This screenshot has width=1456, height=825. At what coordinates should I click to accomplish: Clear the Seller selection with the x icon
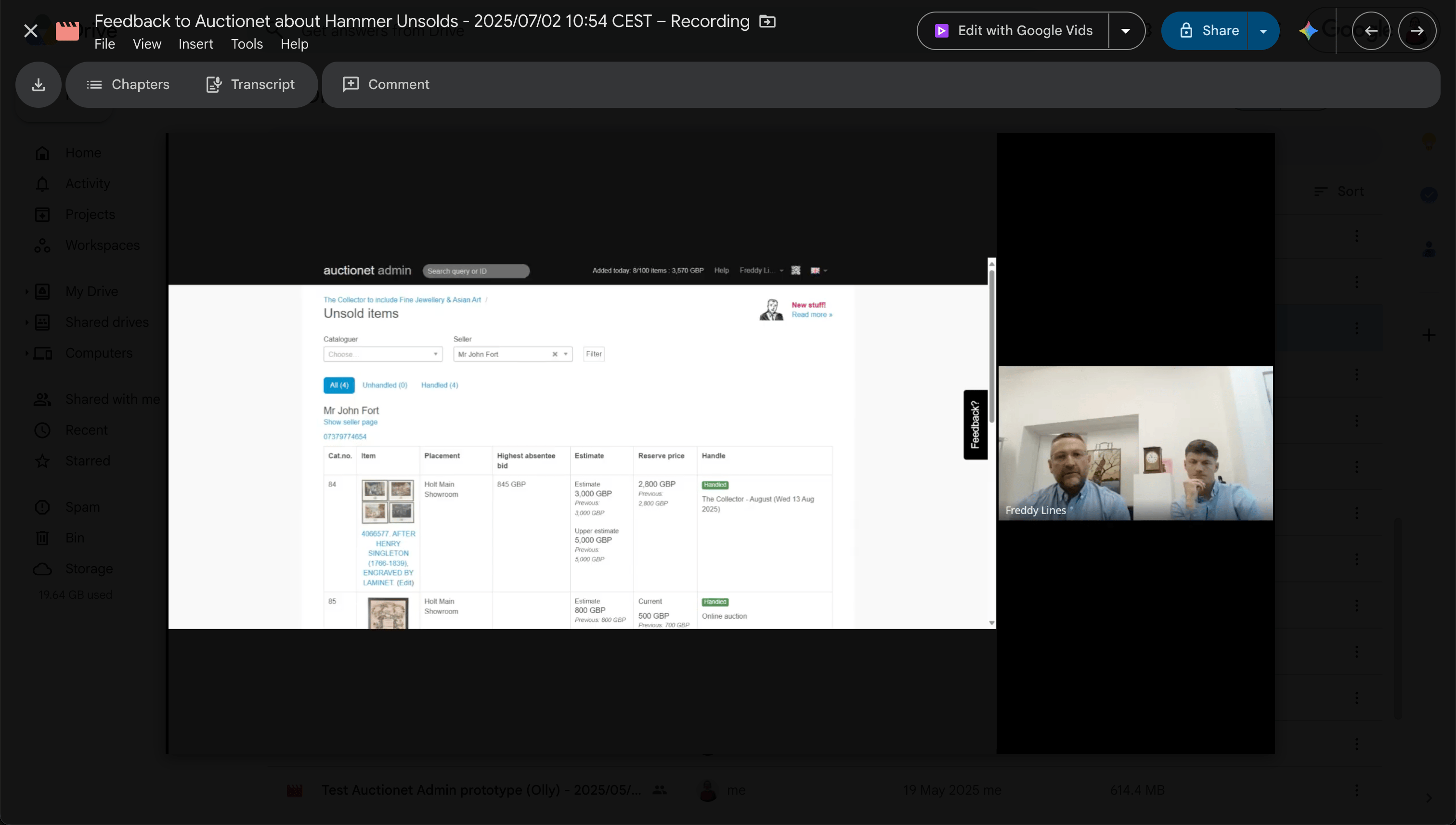555,354
